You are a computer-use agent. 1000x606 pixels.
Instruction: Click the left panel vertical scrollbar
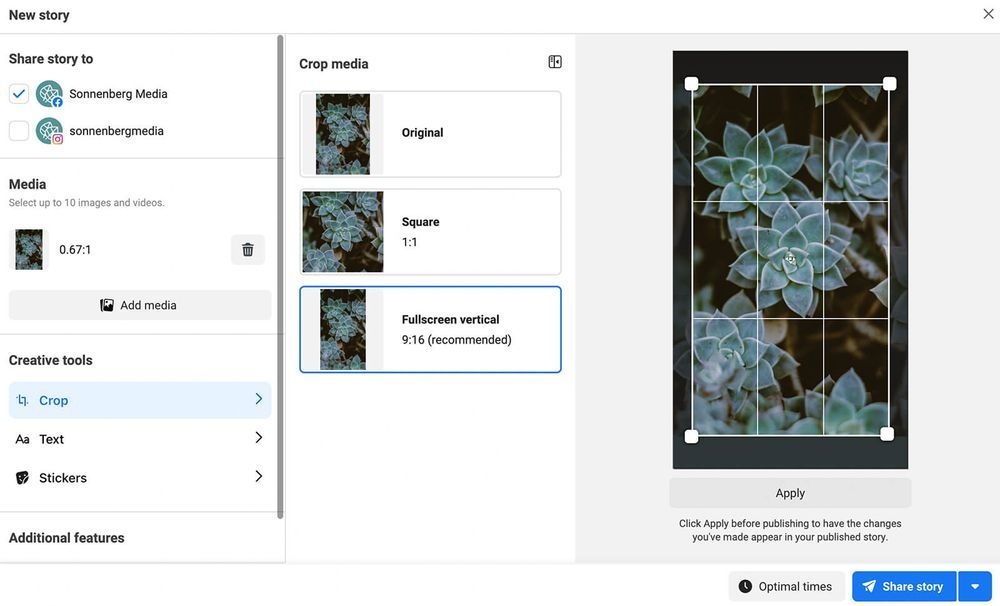(x=280, y=277)
